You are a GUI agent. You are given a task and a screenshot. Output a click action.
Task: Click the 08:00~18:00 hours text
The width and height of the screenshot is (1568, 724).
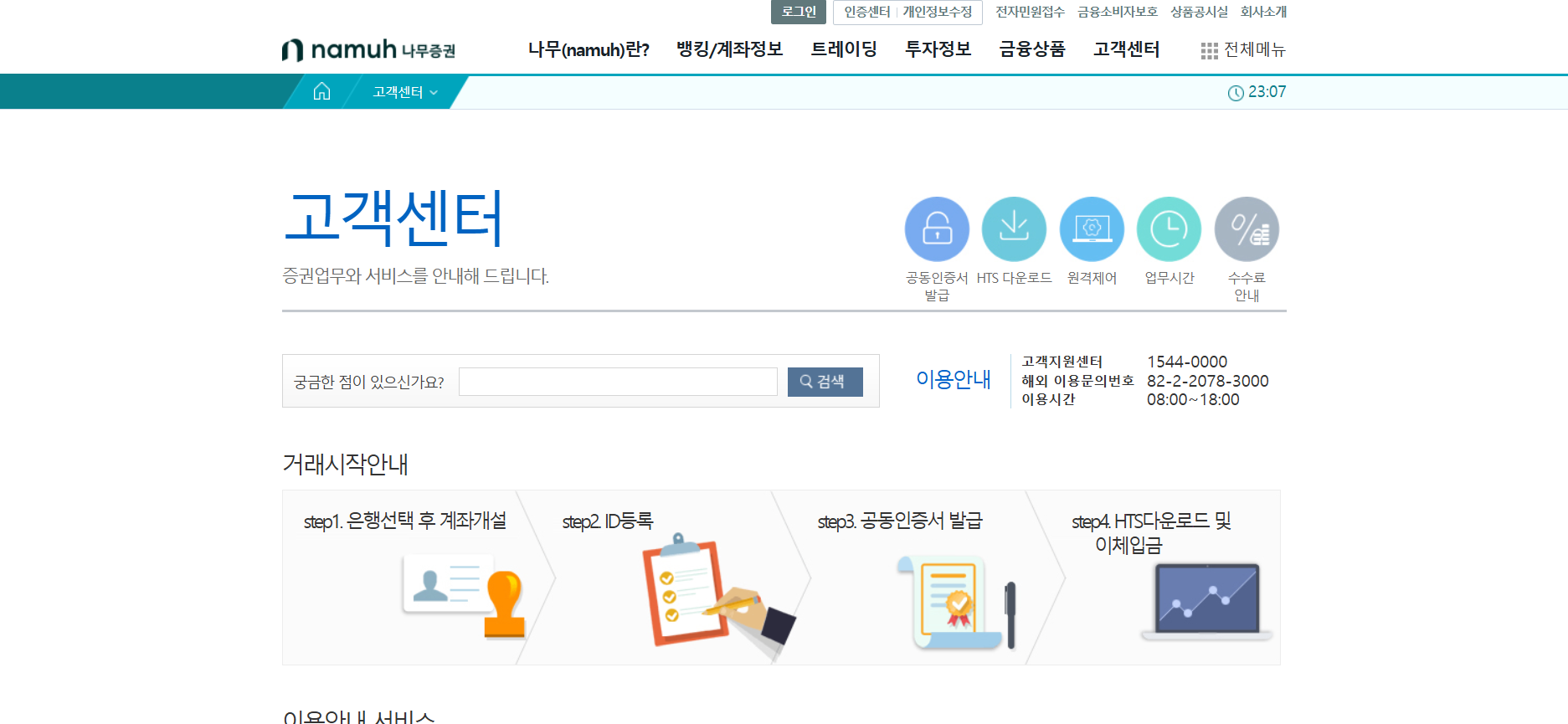click(x=1193, y=399)
